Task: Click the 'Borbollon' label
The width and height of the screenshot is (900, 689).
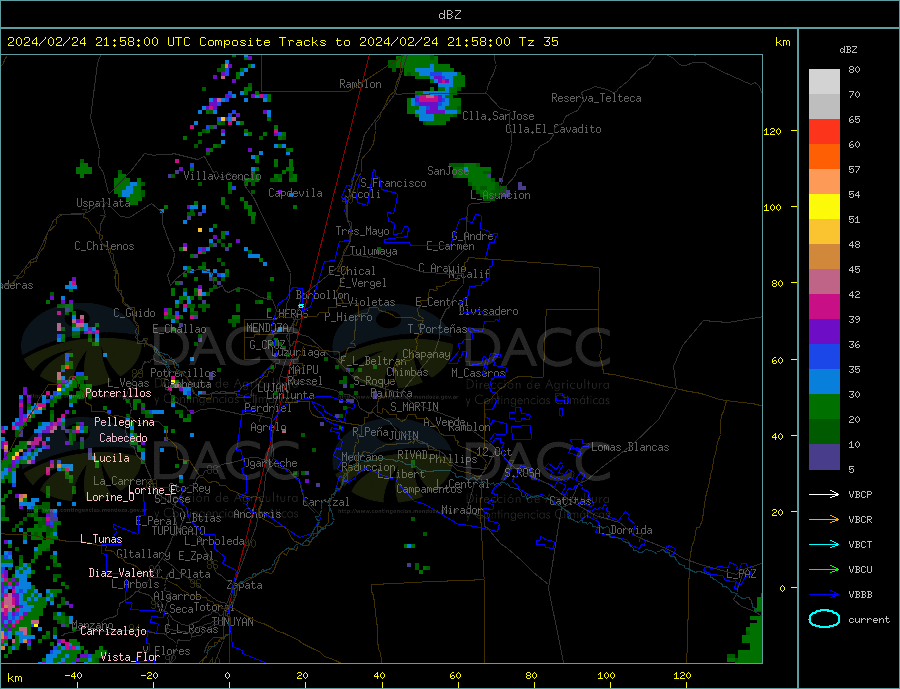Action: click(323, 295)
